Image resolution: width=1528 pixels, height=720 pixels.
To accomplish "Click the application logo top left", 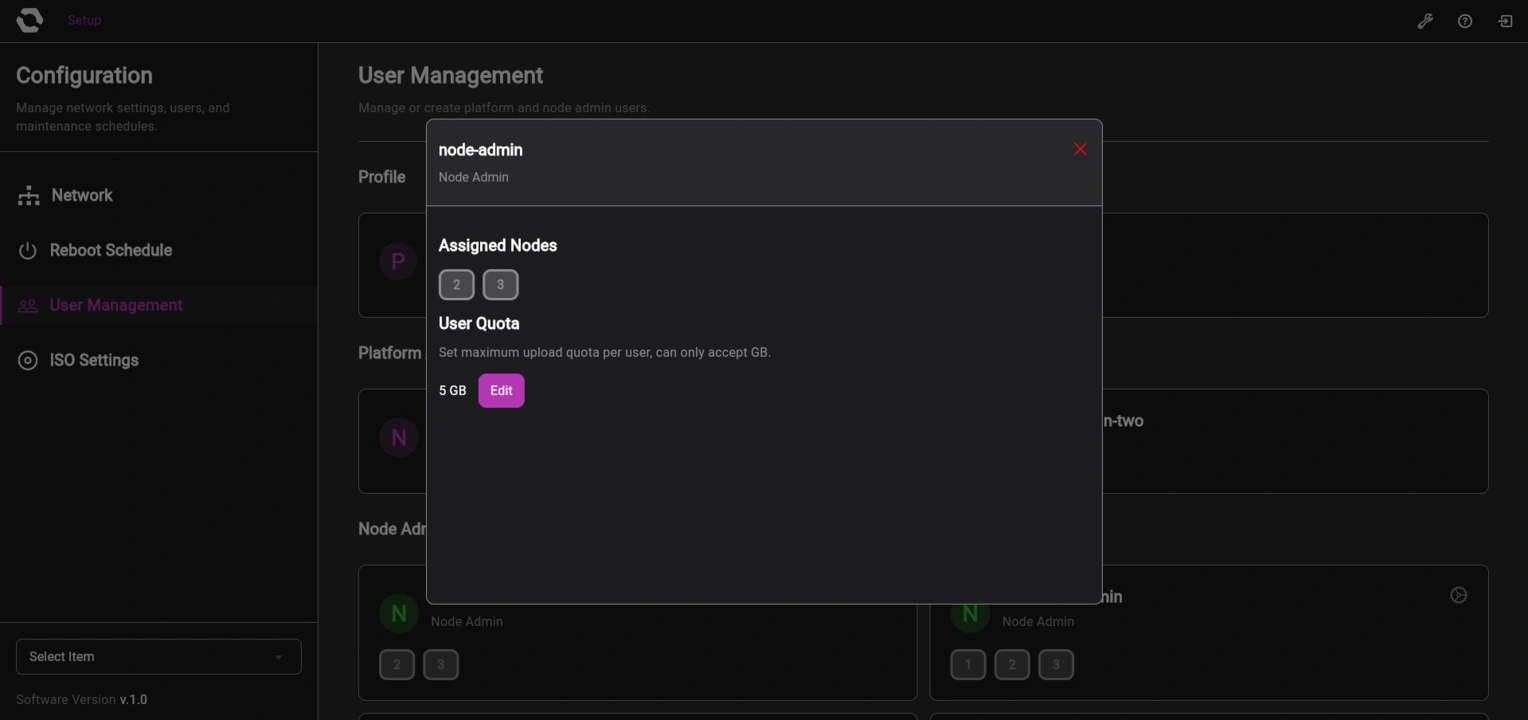I will (x=28, y=19).
